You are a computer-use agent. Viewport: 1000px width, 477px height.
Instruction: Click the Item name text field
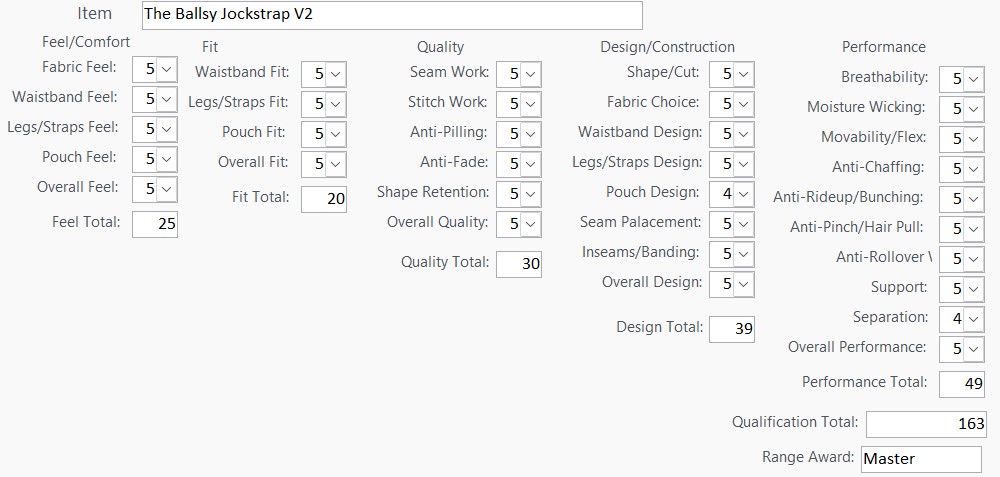392,15
